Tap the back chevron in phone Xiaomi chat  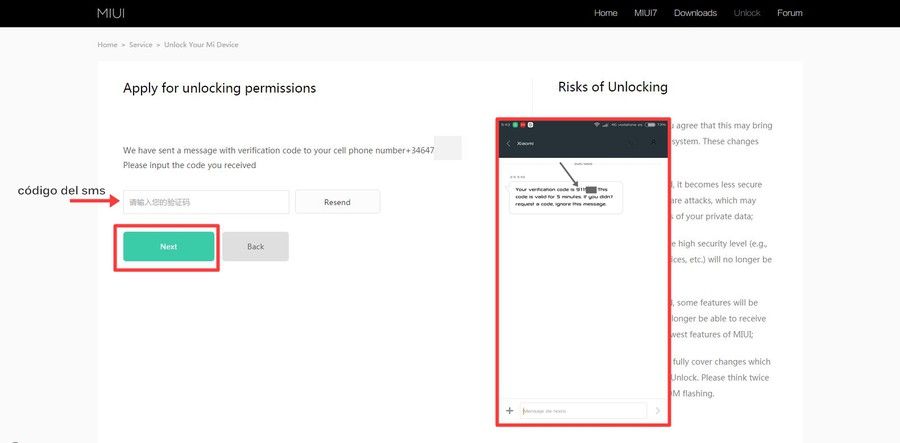pos(508,143)
